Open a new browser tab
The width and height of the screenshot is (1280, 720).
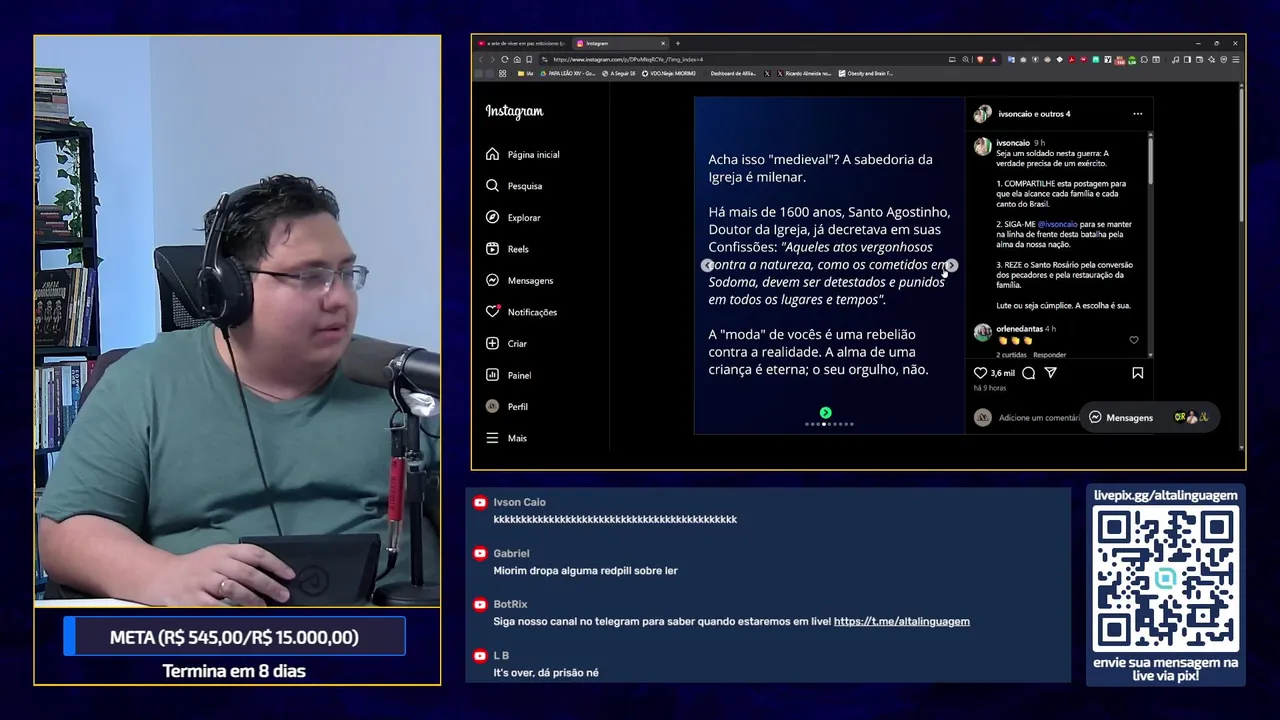[x=678, y=43]
